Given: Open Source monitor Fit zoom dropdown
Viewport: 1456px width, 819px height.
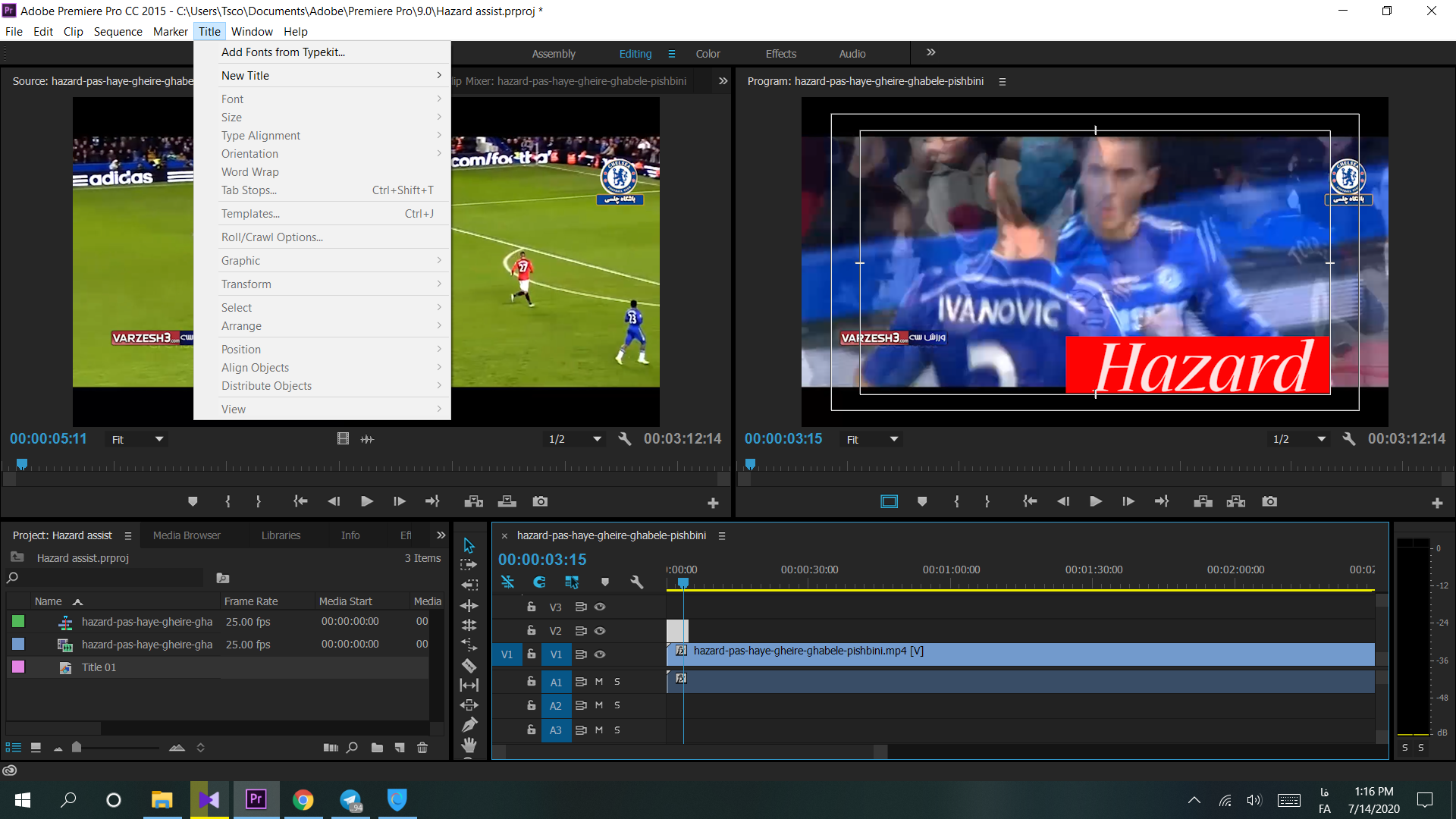Looking at the screenshot, I should pyautogui.click(x=137, y=439).
